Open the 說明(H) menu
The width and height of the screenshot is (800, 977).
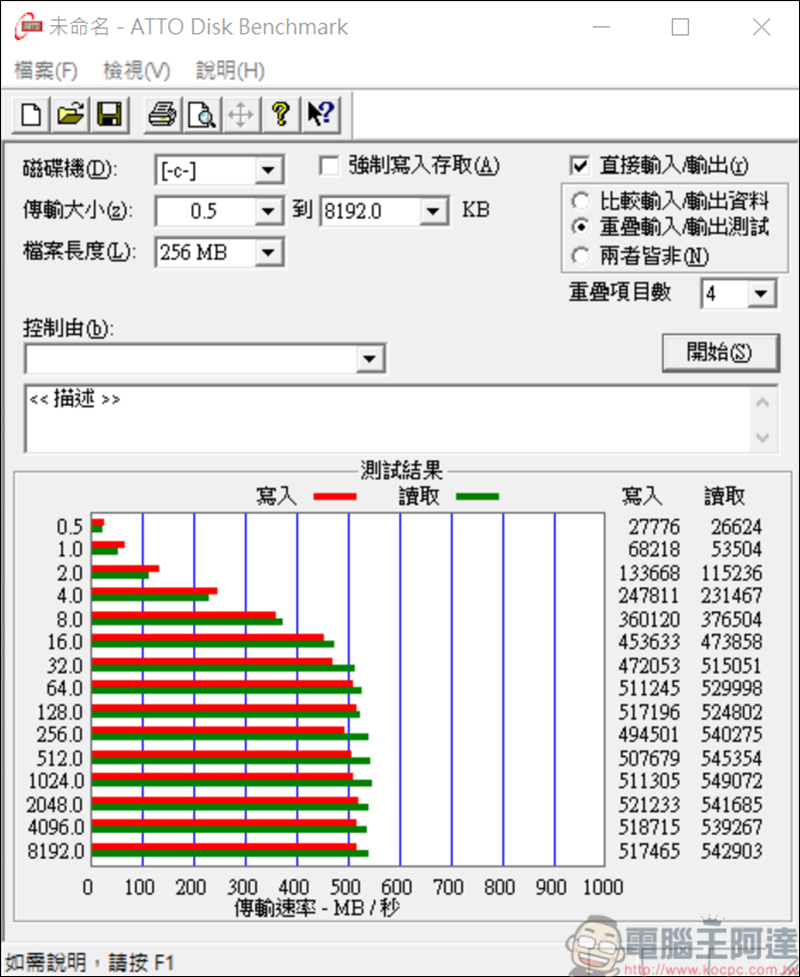coord(230,70)
